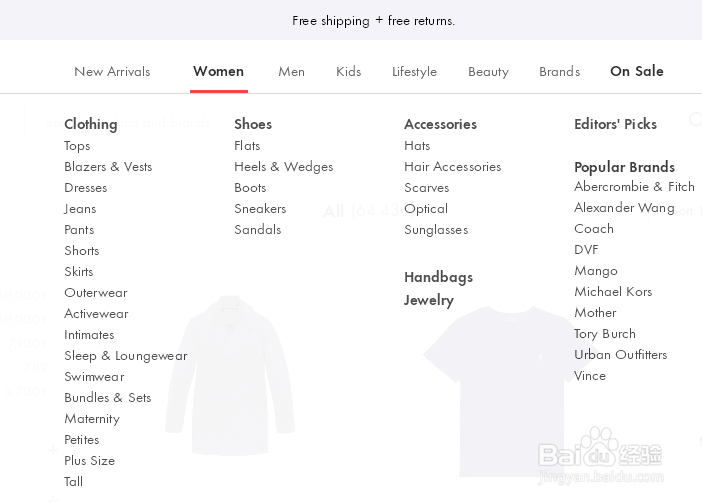
Task: Click the Michael Kors brand link
Action: point(612,291)
